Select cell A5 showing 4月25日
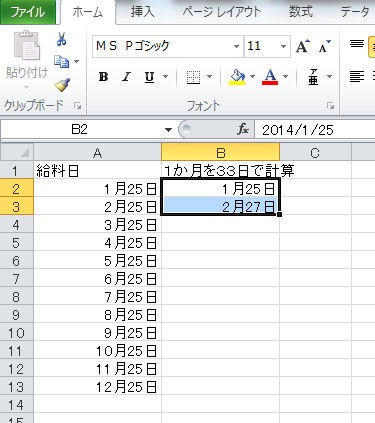The height and width of the screenshot is (423, 375). click(97, 243)
